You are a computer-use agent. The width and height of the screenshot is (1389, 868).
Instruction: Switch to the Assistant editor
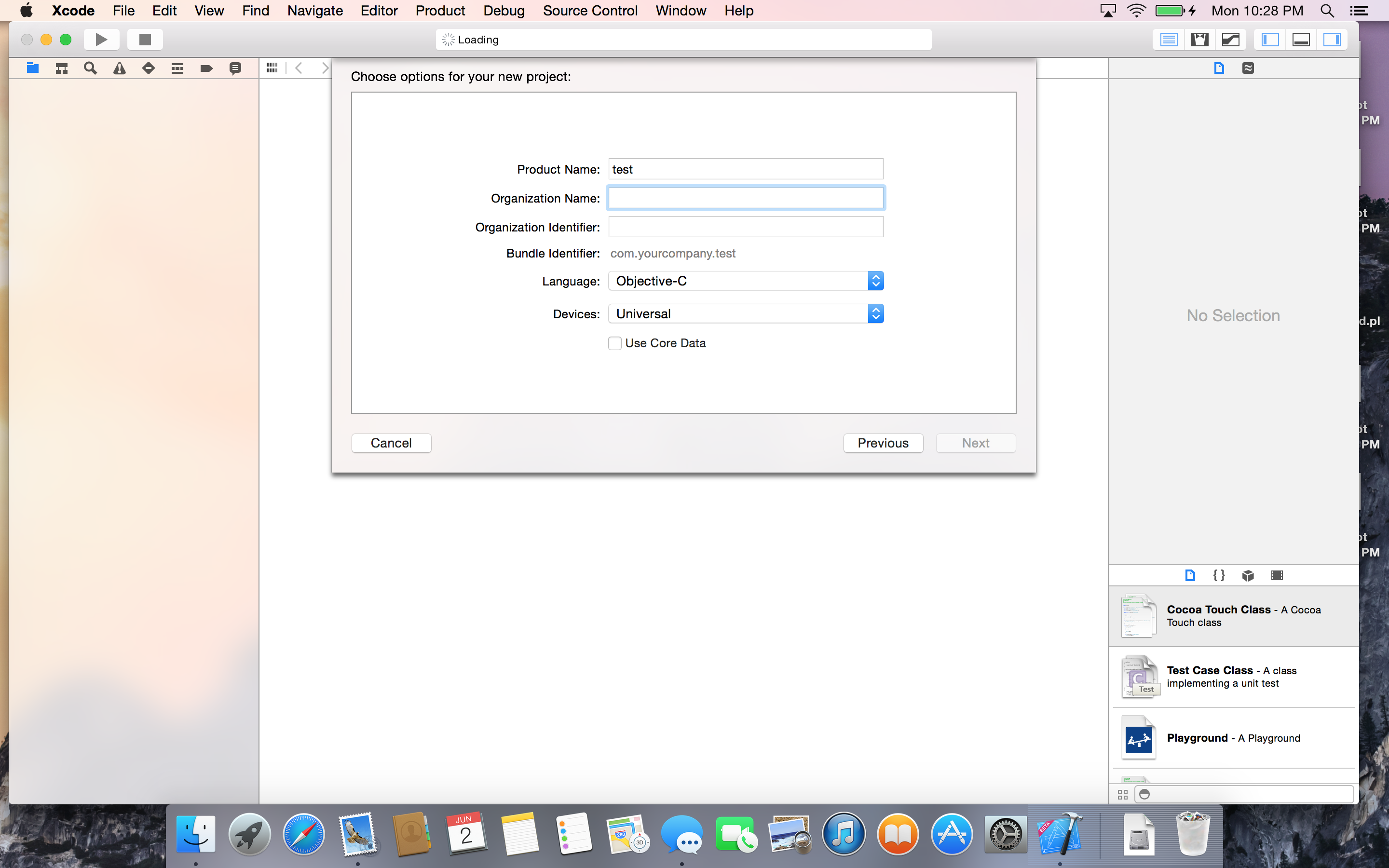pyautogui.click(x=1199, y=39)
